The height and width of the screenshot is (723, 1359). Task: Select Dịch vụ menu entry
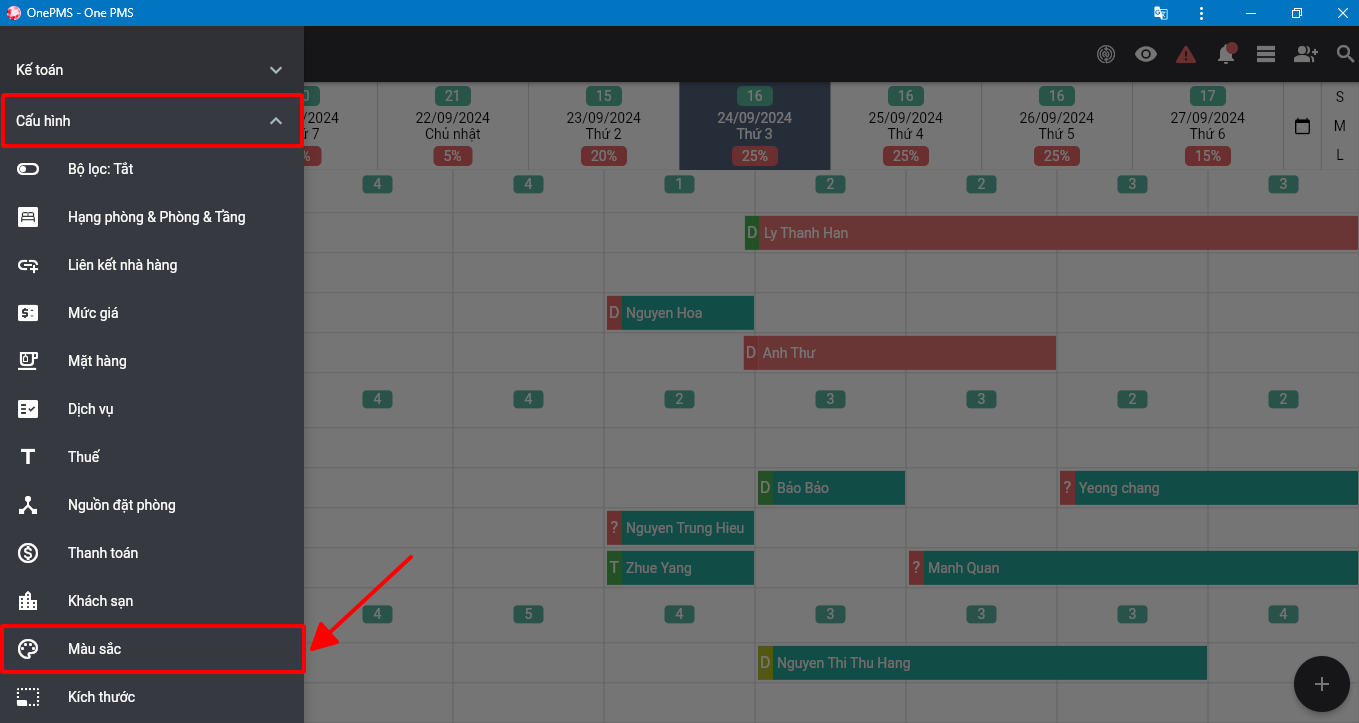coord(152,409)
